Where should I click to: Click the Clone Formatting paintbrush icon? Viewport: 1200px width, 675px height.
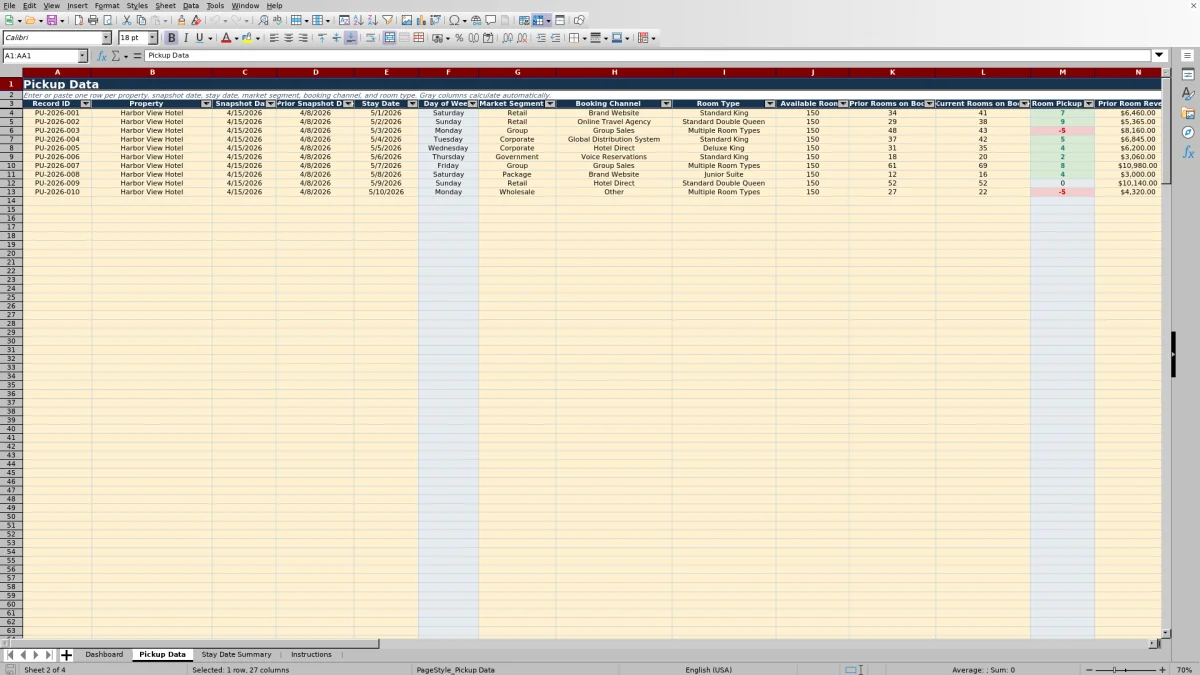coord(181,20)
